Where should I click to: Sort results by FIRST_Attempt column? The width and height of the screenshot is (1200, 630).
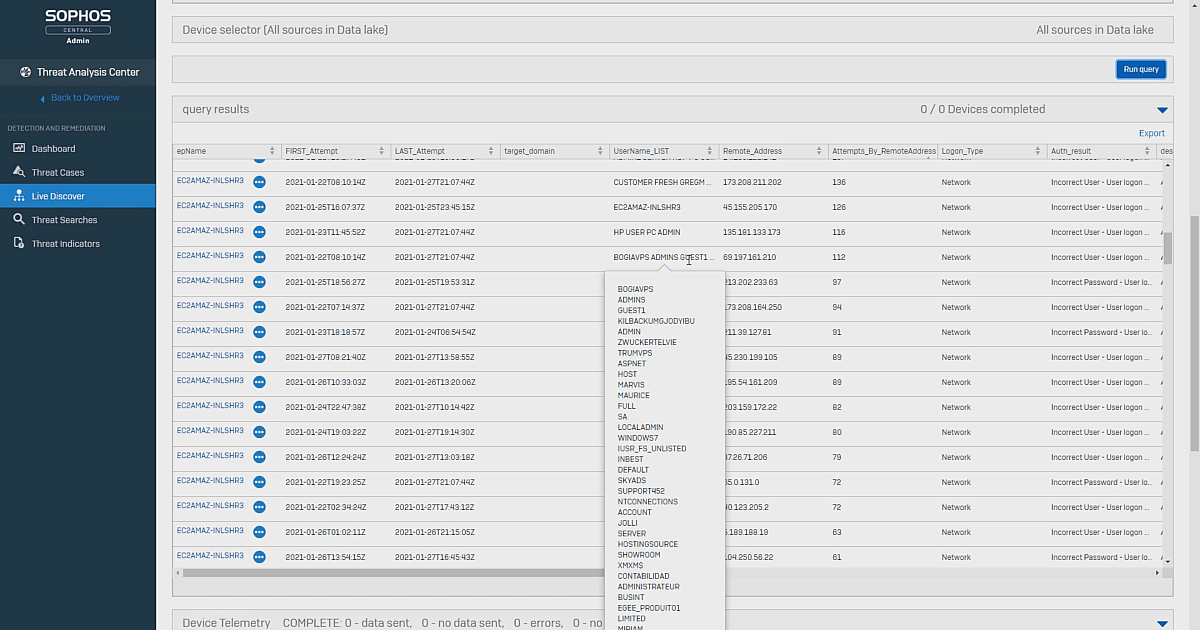380,151
